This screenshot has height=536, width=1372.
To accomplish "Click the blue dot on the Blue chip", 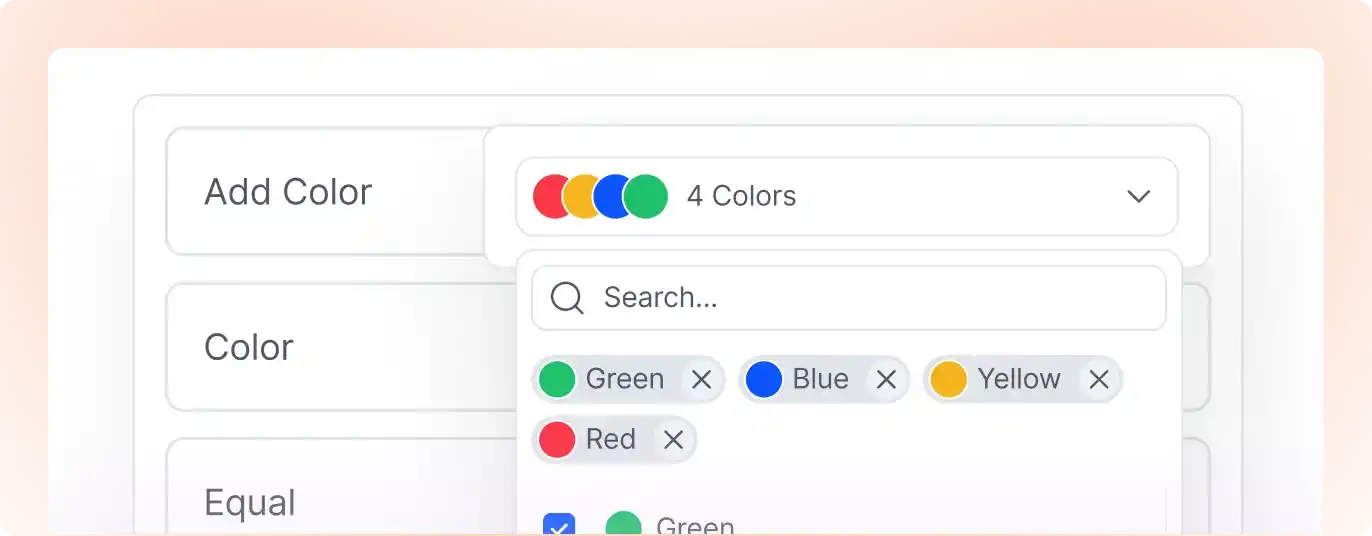I will (764, 380).
